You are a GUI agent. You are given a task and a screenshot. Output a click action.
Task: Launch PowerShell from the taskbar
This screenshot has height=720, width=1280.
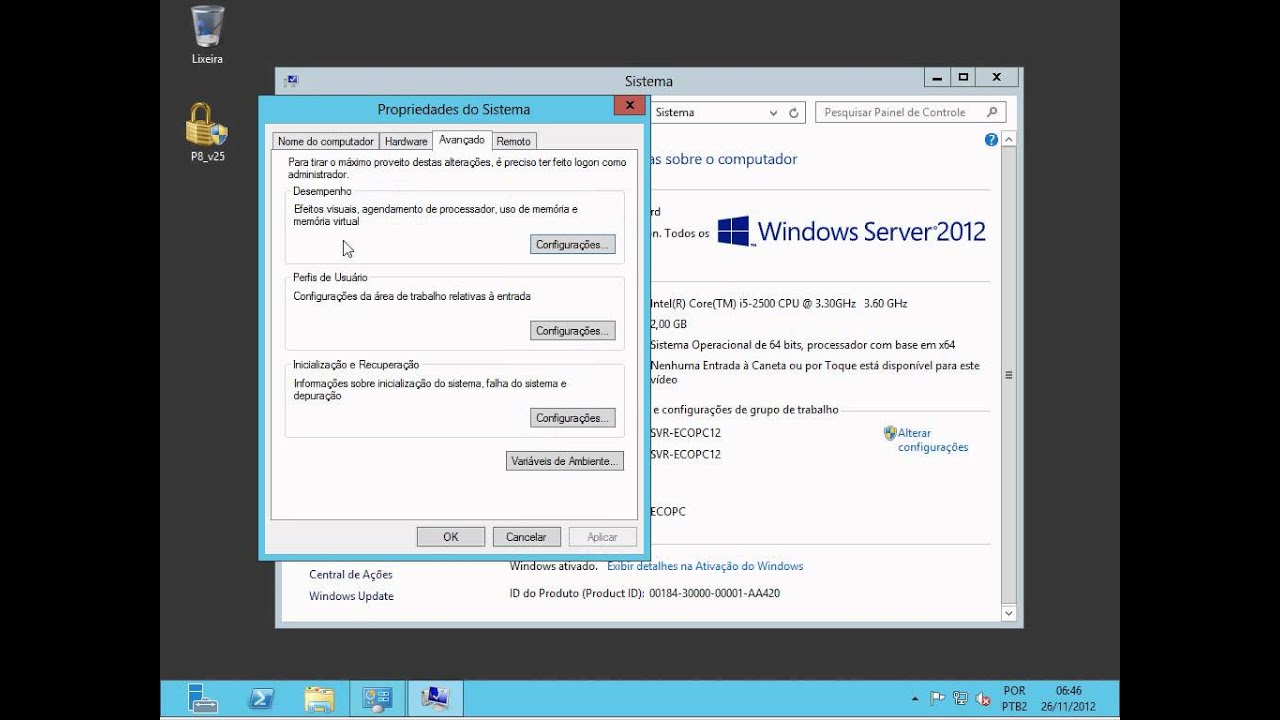point(262,698)
